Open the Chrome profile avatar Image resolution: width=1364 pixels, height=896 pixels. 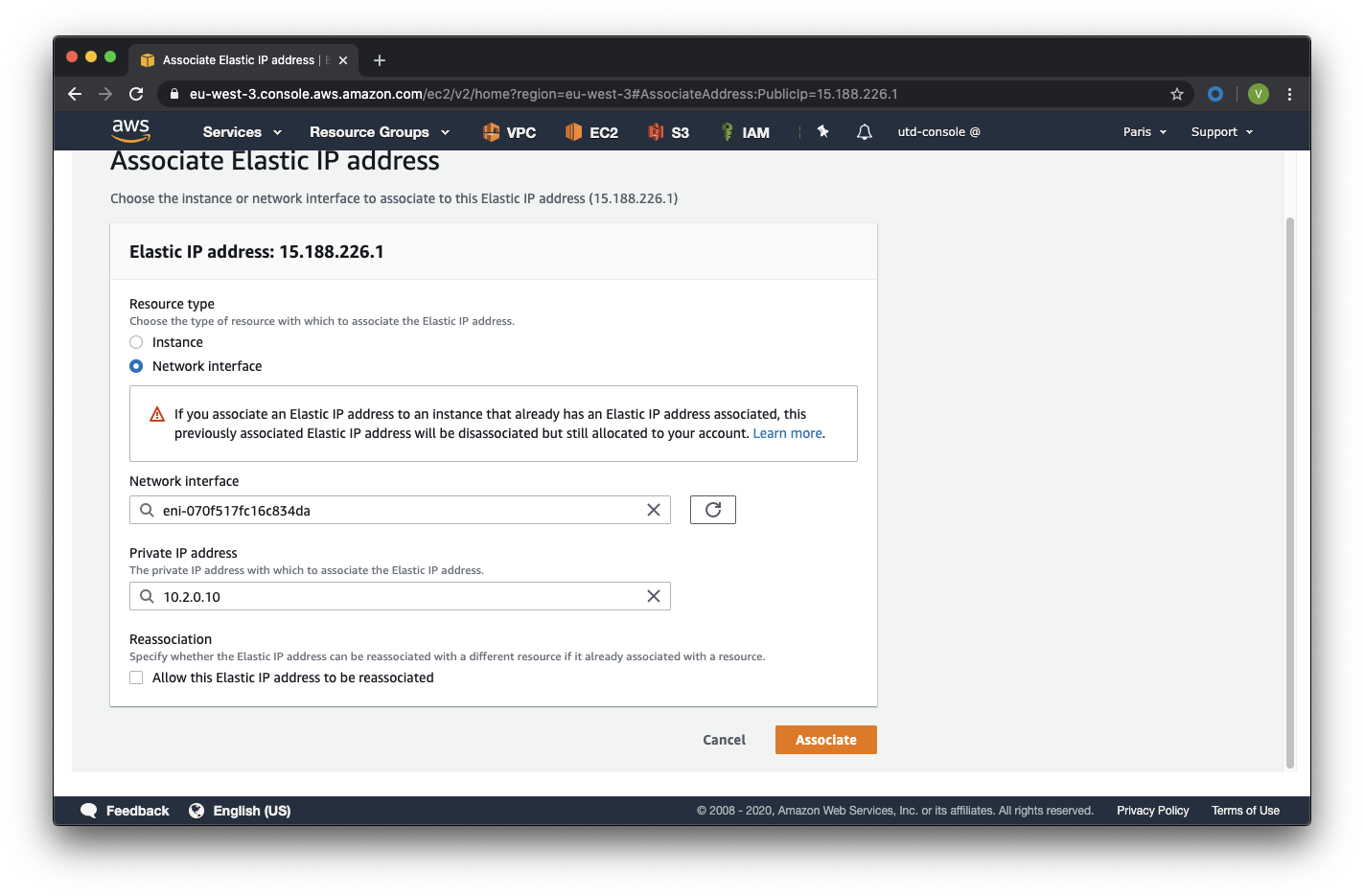(1259, 94)
